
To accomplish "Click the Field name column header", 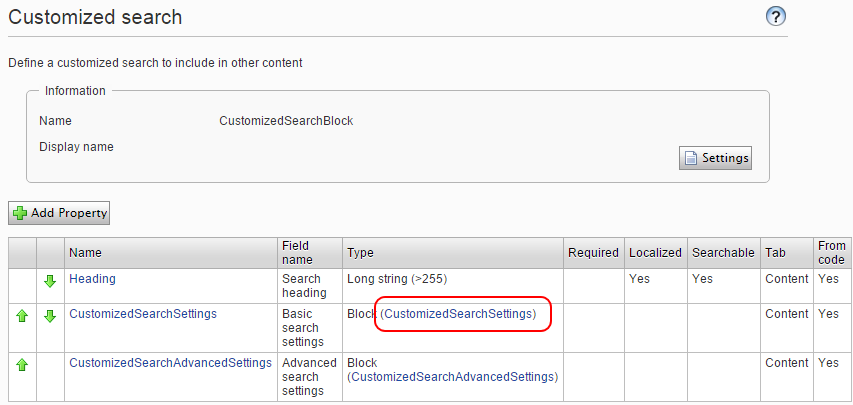I will [298, 253].
